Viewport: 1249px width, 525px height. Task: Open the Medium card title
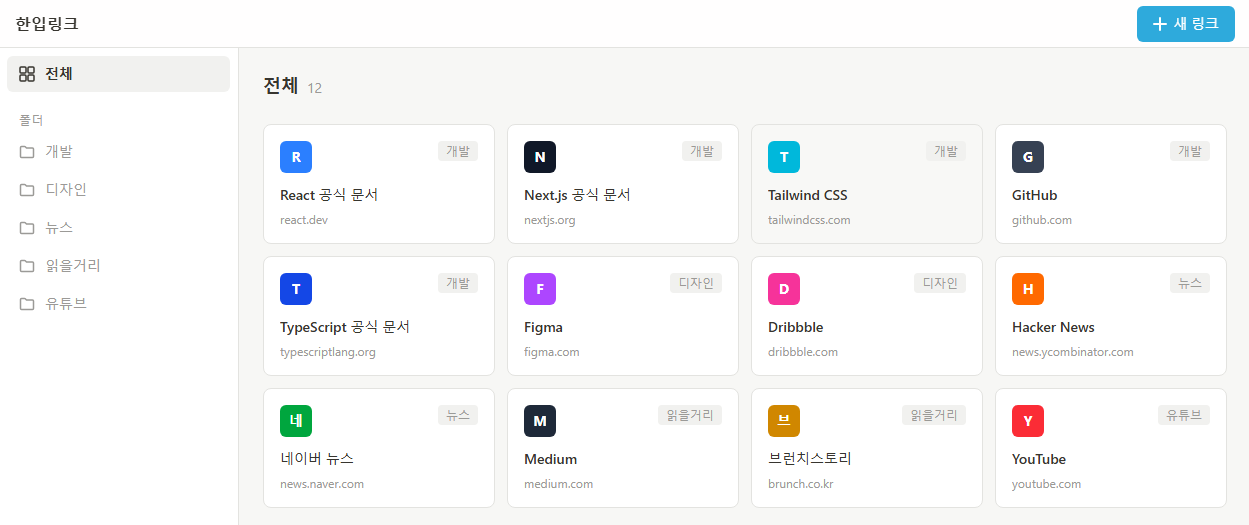tap(550, 459)
